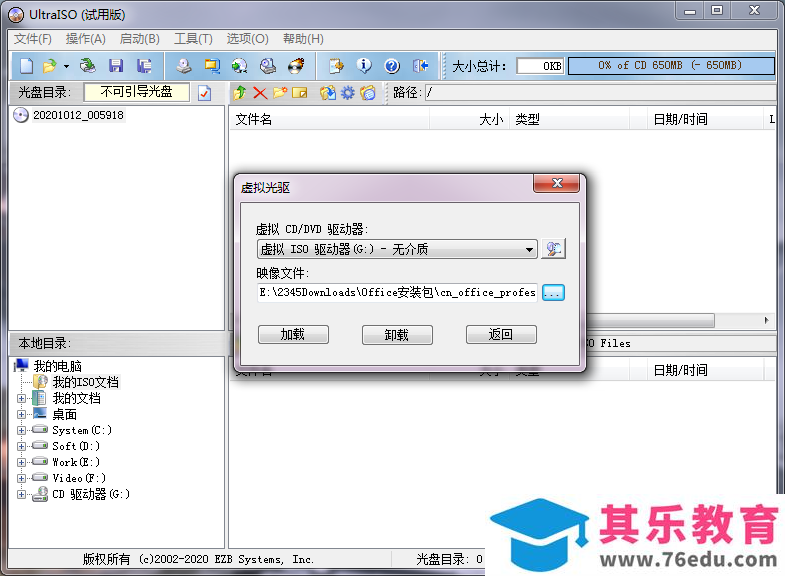Expand the Video(F:) tree node
The width and height of the screenshot is (785, 576).
pos(22,478)
